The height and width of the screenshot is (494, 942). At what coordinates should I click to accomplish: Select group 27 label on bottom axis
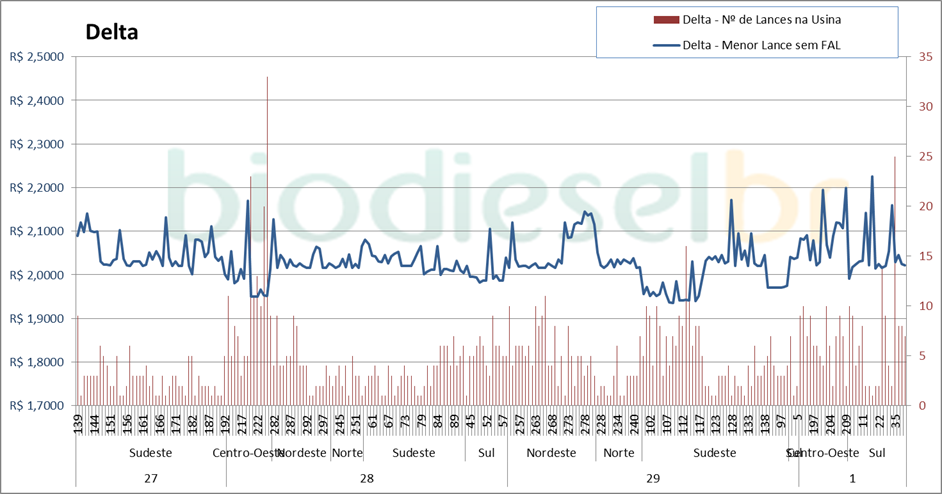[x=150, y=479]
